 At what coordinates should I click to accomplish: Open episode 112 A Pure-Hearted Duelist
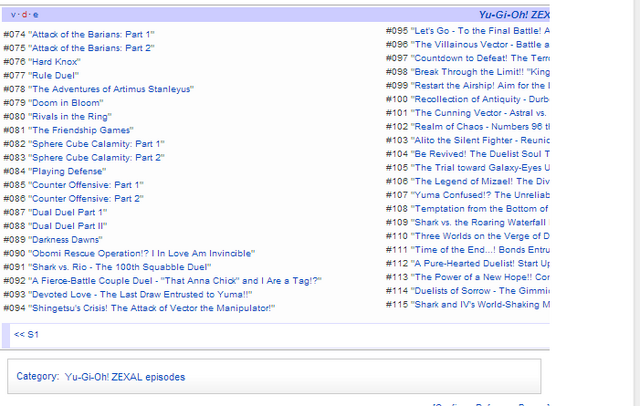click(x=480, y=263)
